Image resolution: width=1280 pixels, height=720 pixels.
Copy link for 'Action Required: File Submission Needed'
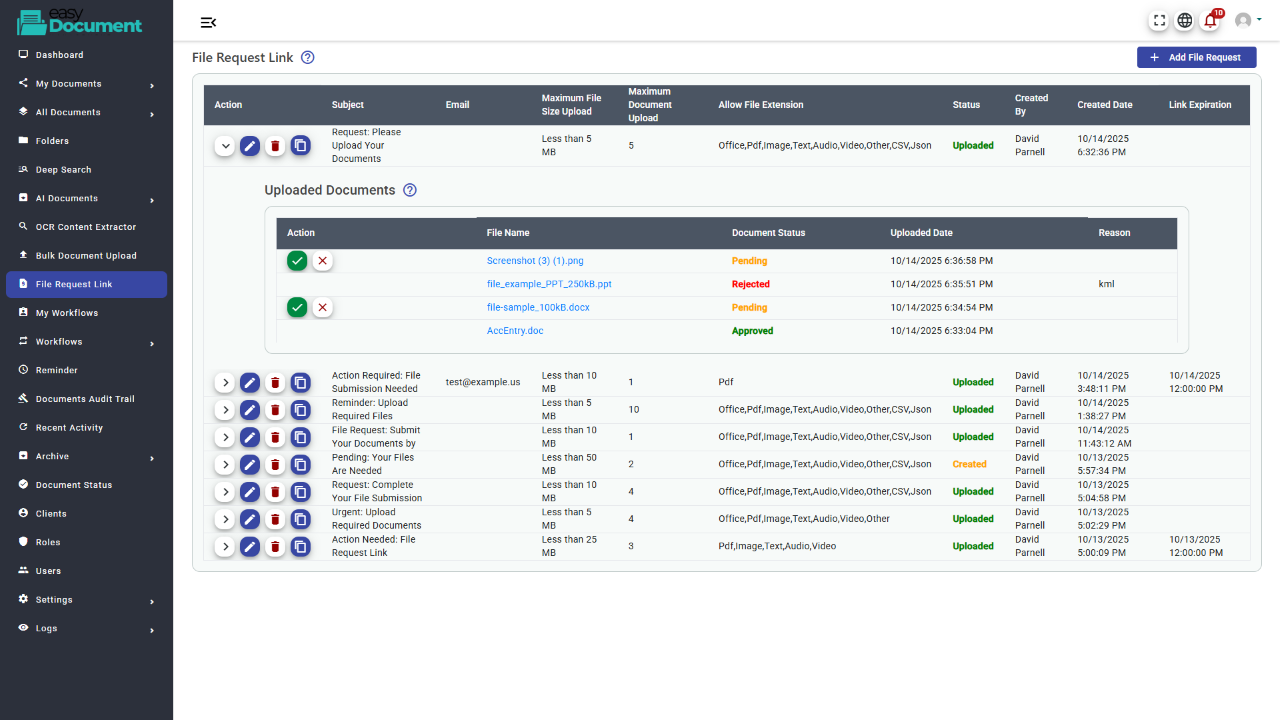[301, 383]
